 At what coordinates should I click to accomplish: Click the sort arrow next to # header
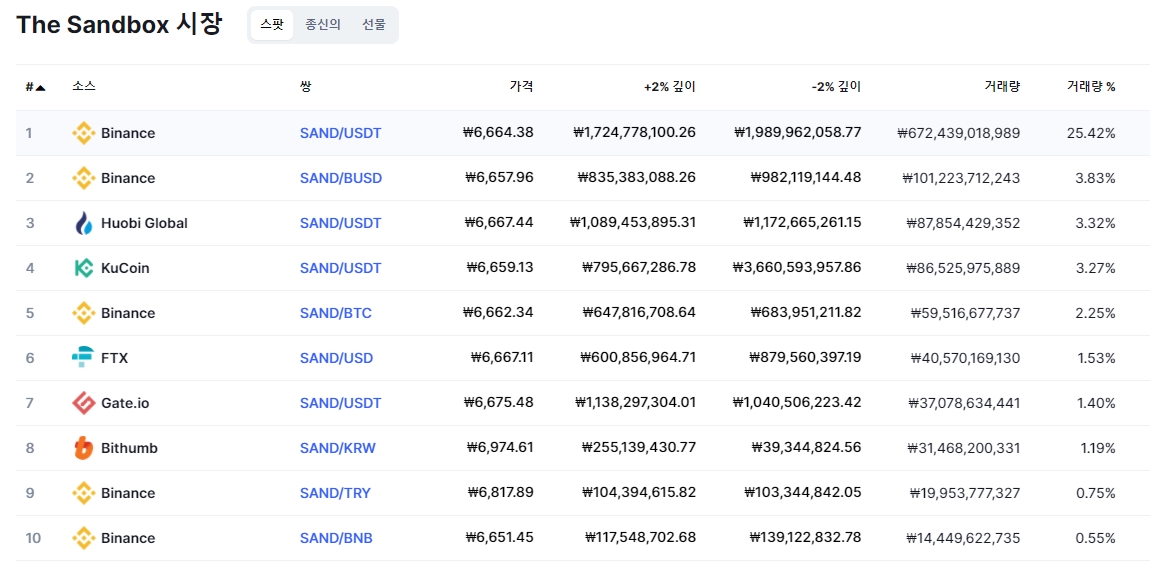coord(40,87)
